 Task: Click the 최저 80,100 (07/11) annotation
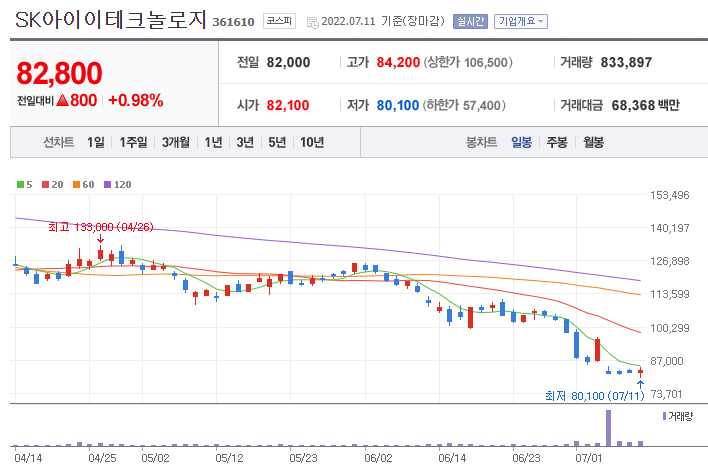[x=595, y=396]
